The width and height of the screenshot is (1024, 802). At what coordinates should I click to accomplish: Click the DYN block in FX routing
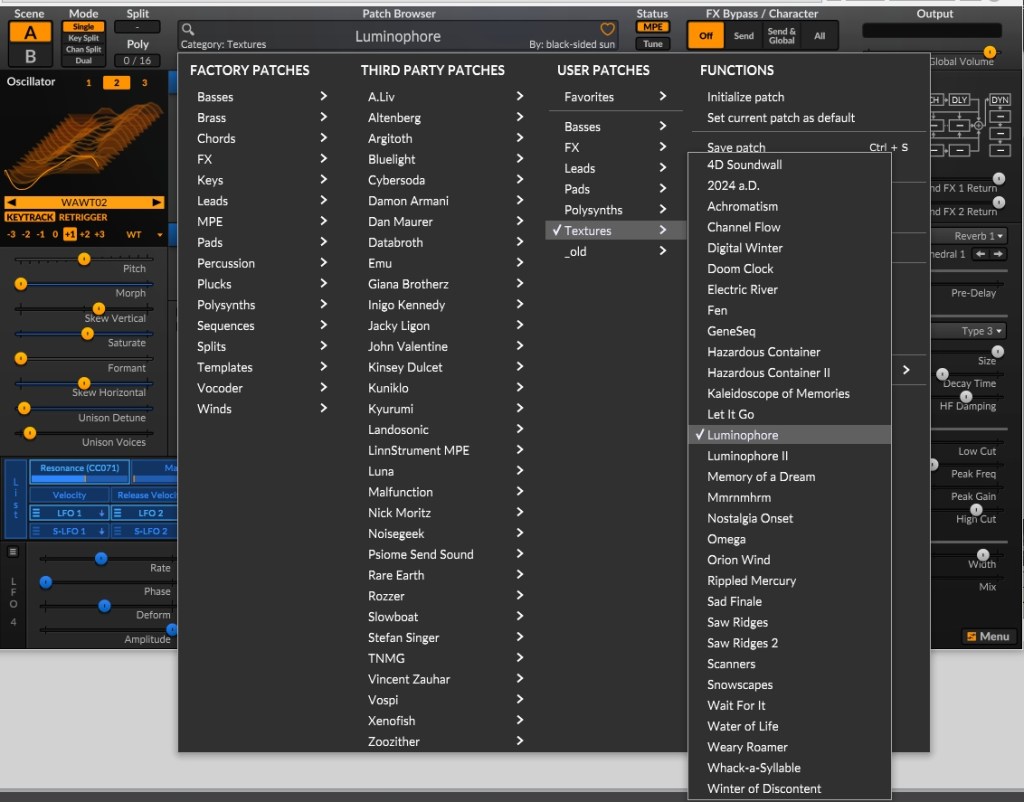point(998,101)
